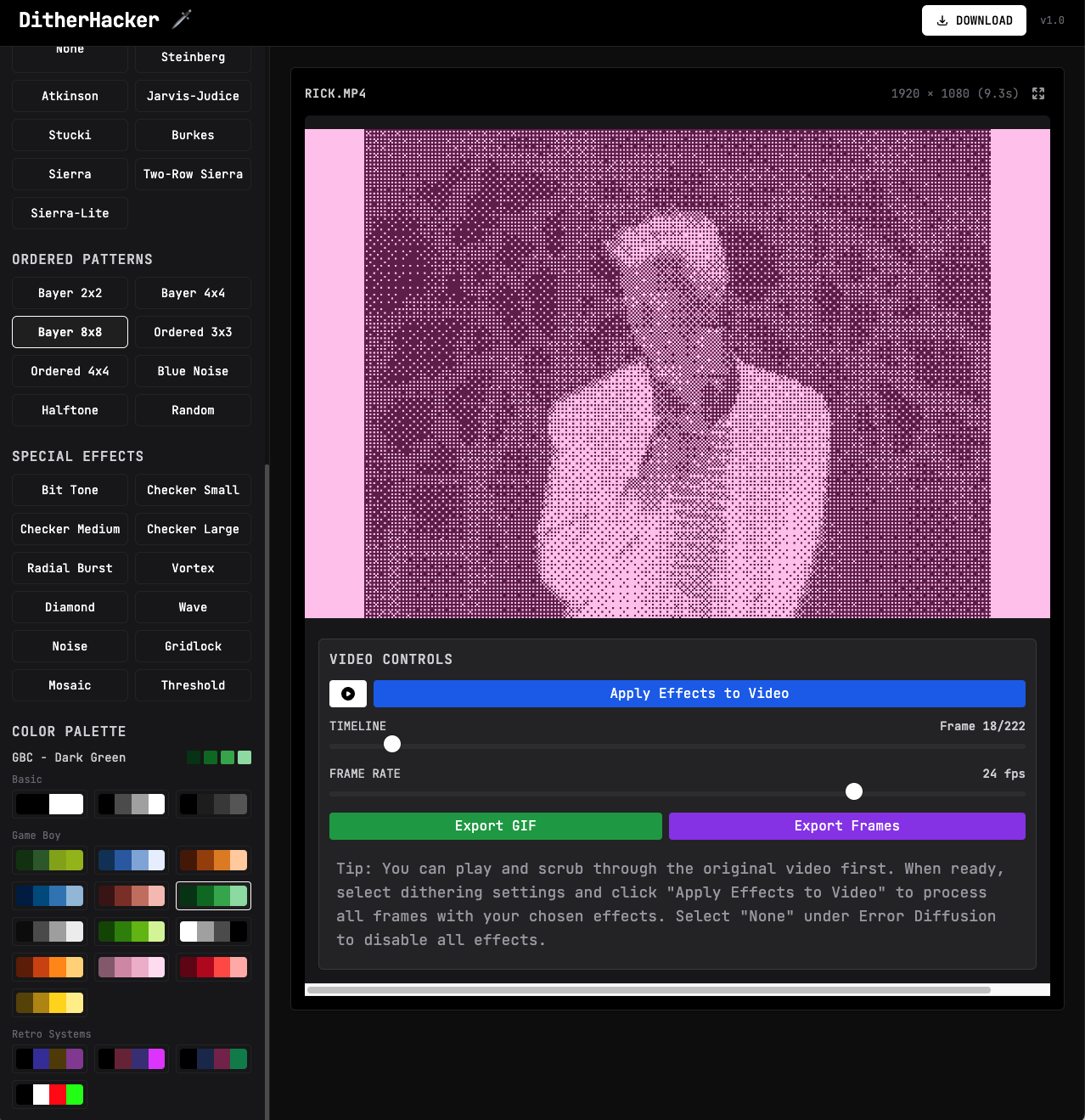Click the selected GBC Dark Green palette
The width and height of the screenshot is (1085, 1120).
[214, 896]
